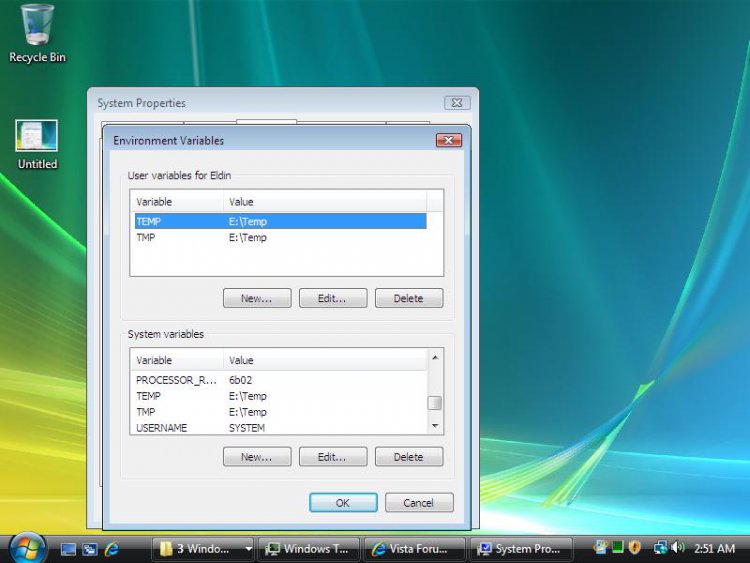The image size is (750, 563).
Task: Switch to Vista Forums taskbar window
Action: pos(415,549)
